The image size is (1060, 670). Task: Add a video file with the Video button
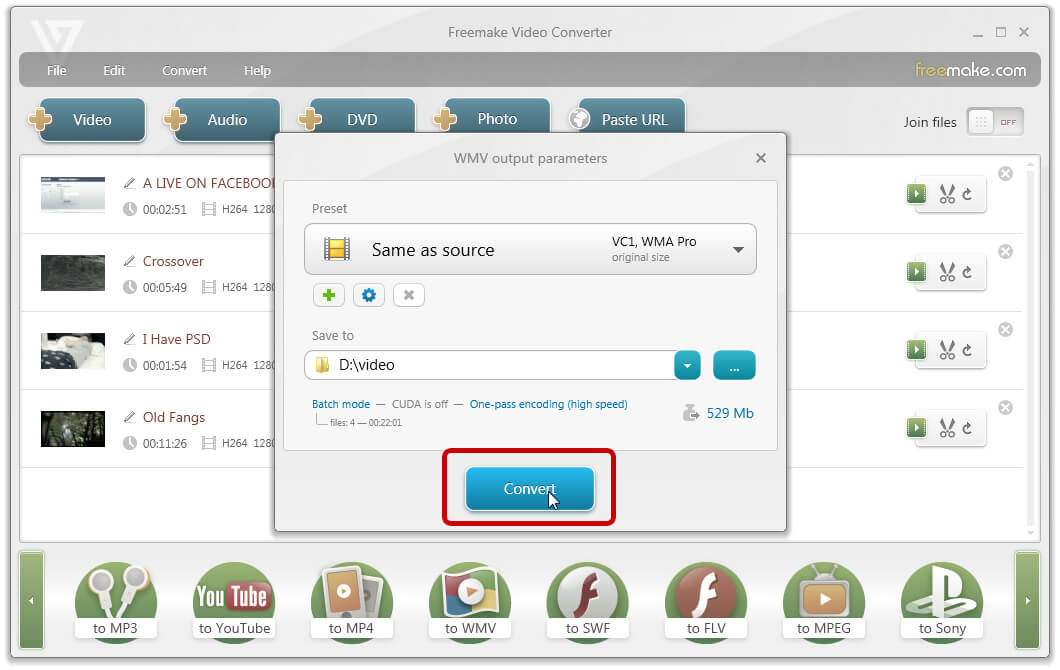click(x=88, y=120)
